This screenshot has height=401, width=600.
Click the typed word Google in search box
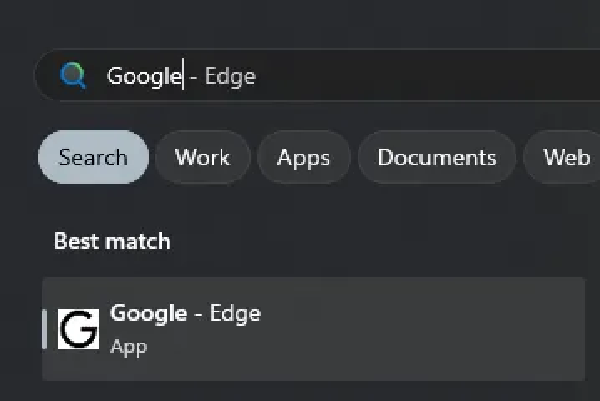tap(143, 76)
